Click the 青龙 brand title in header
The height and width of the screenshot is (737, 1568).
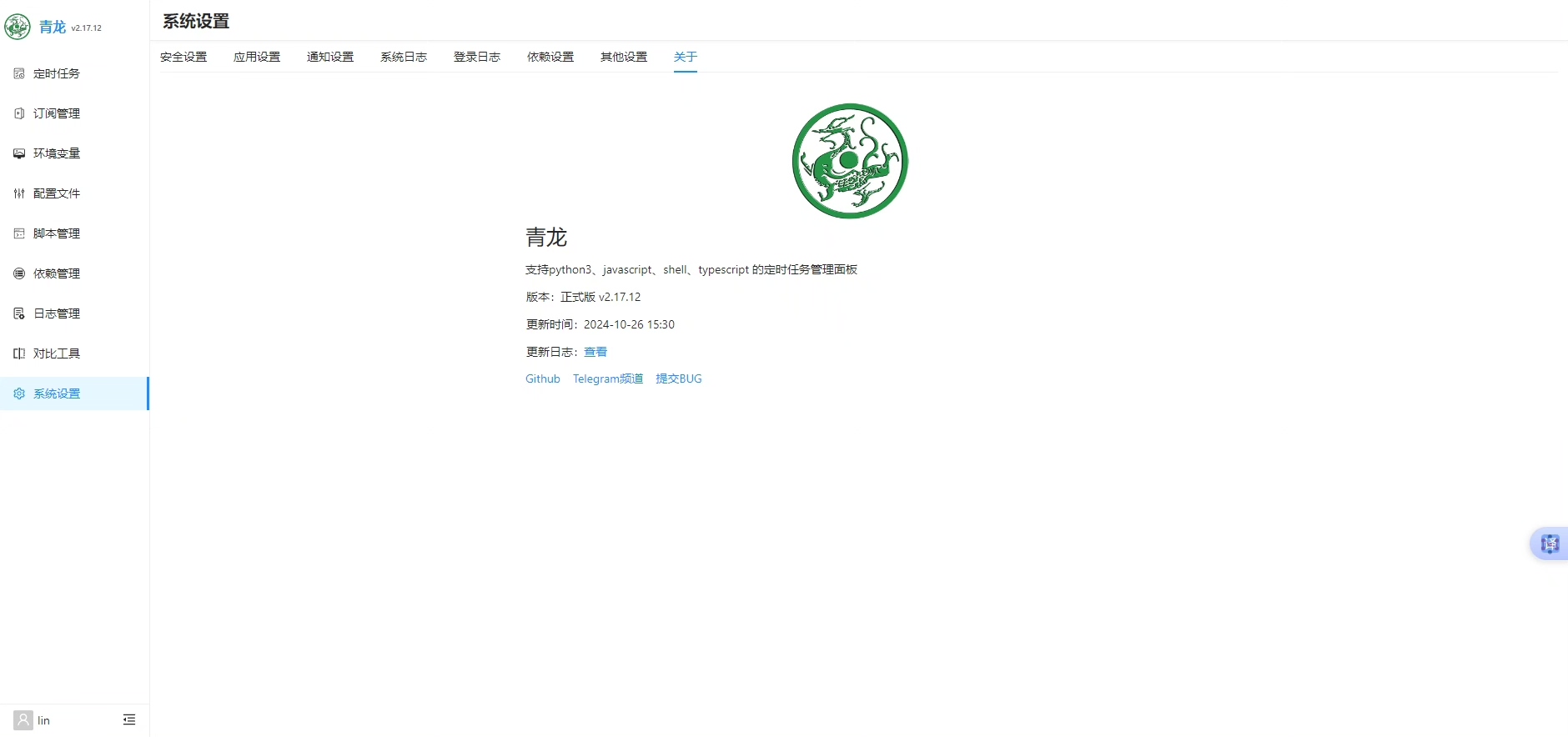pos(53,27)
